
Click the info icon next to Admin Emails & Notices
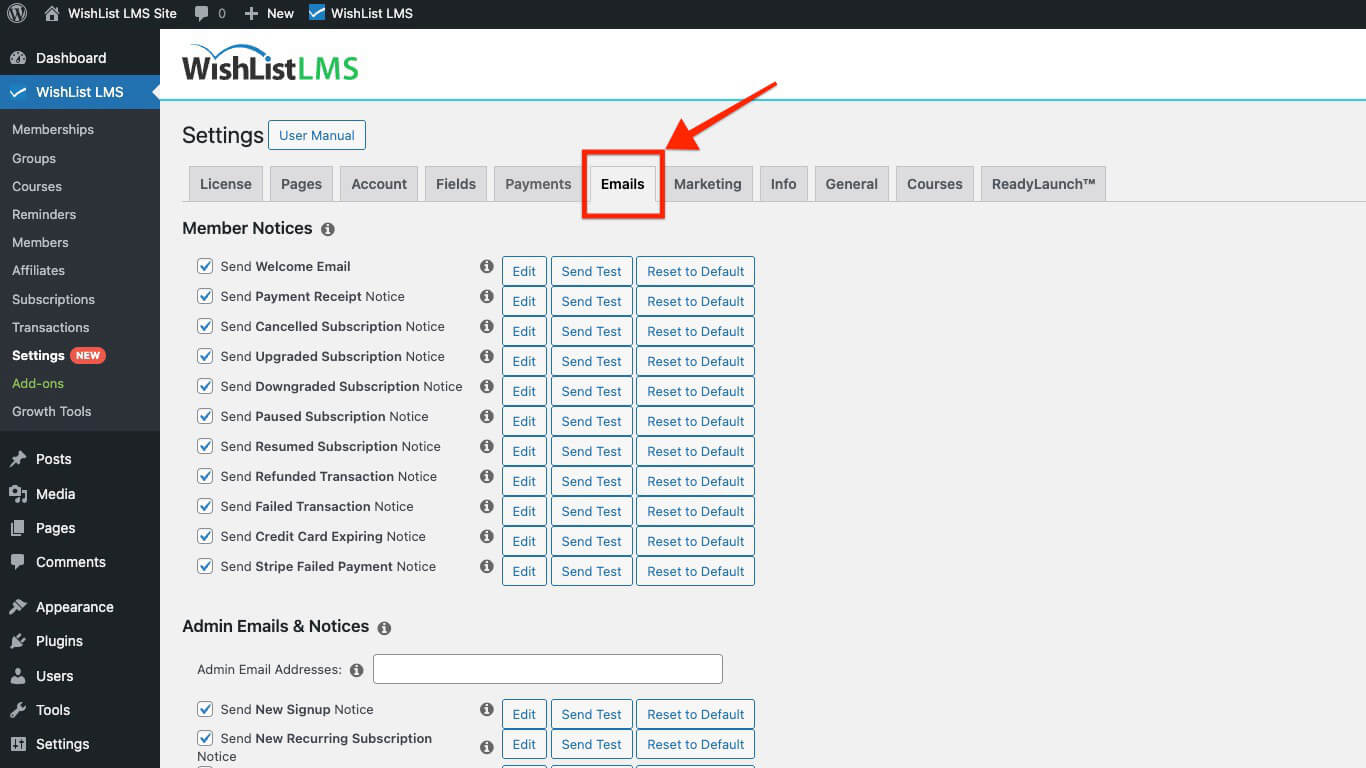pos(384,628)
